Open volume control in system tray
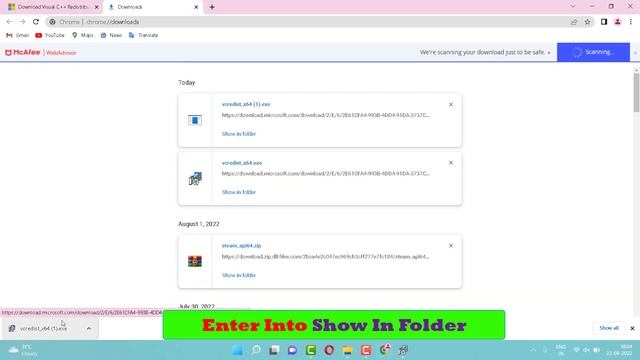This screenshot has width=640, height=360. pos(586,350)
